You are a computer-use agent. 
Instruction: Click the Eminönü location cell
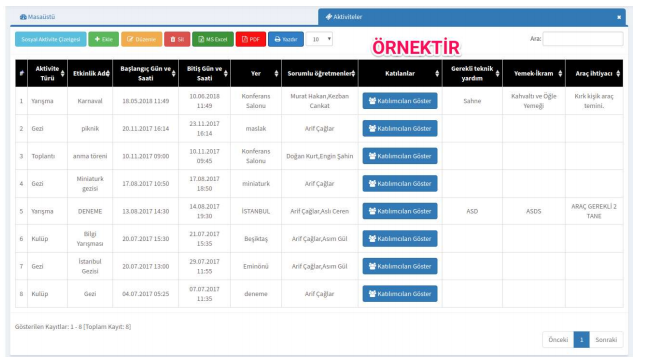(256, 266)
